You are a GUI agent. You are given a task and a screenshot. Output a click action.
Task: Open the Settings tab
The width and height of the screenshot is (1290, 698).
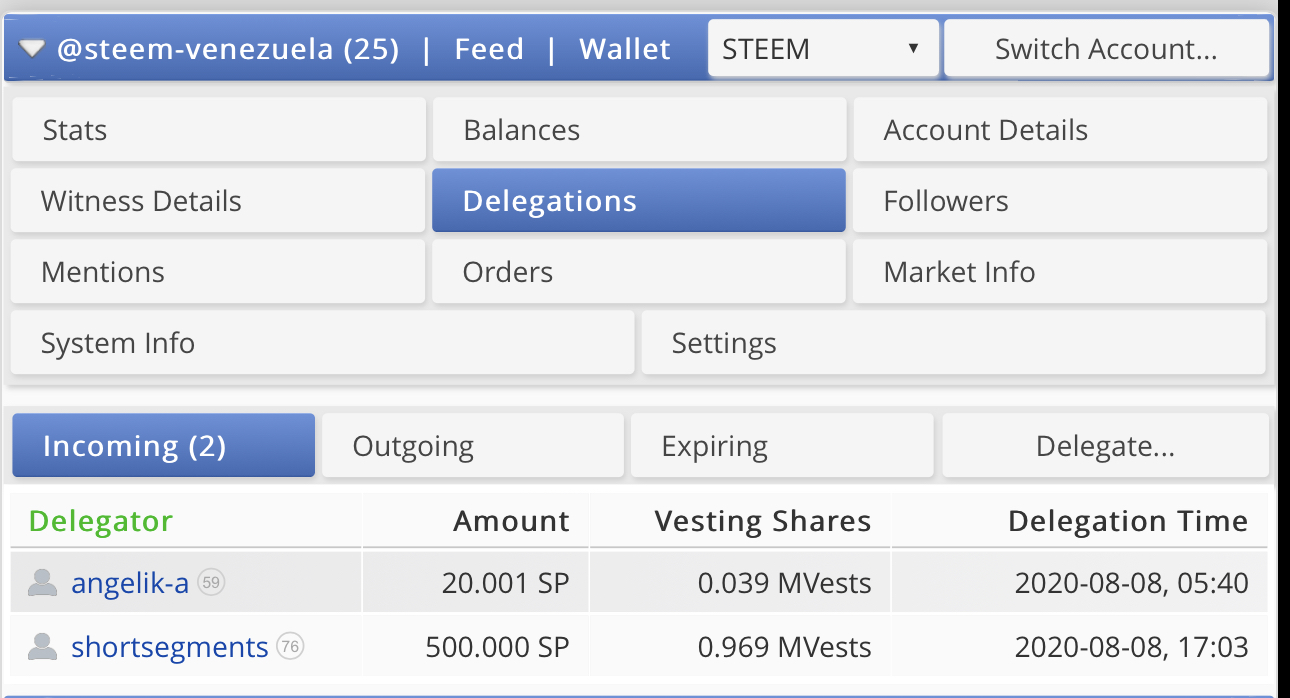click(953, 343)
